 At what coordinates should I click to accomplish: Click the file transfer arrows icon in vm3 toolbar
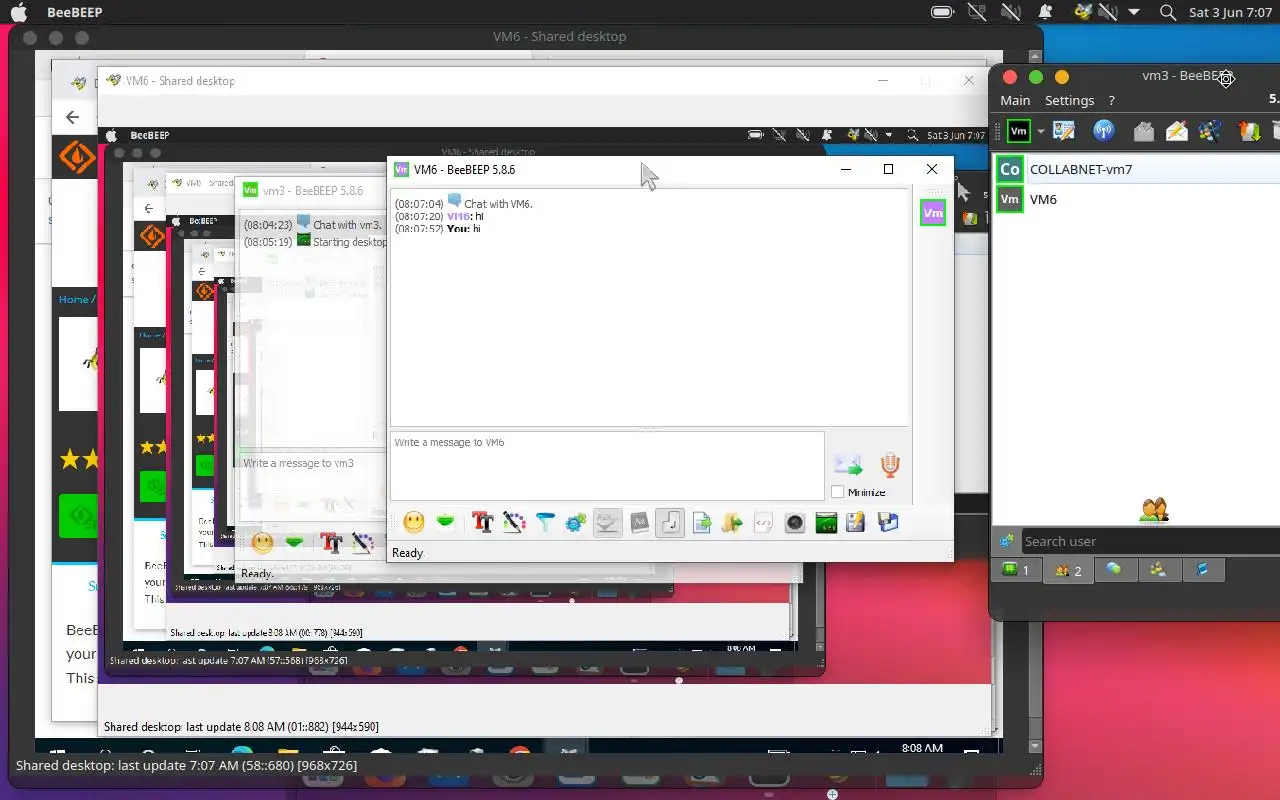pos(1249,130)
